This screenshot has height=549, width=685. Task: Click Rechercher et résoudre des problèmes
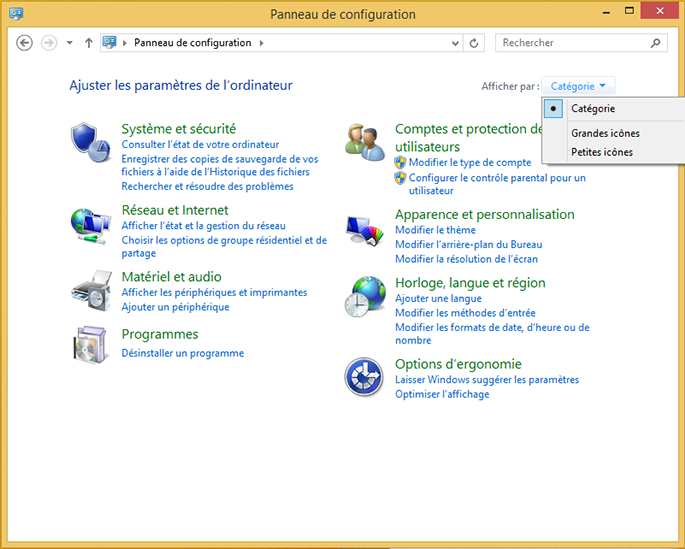(x=208, y=186)
